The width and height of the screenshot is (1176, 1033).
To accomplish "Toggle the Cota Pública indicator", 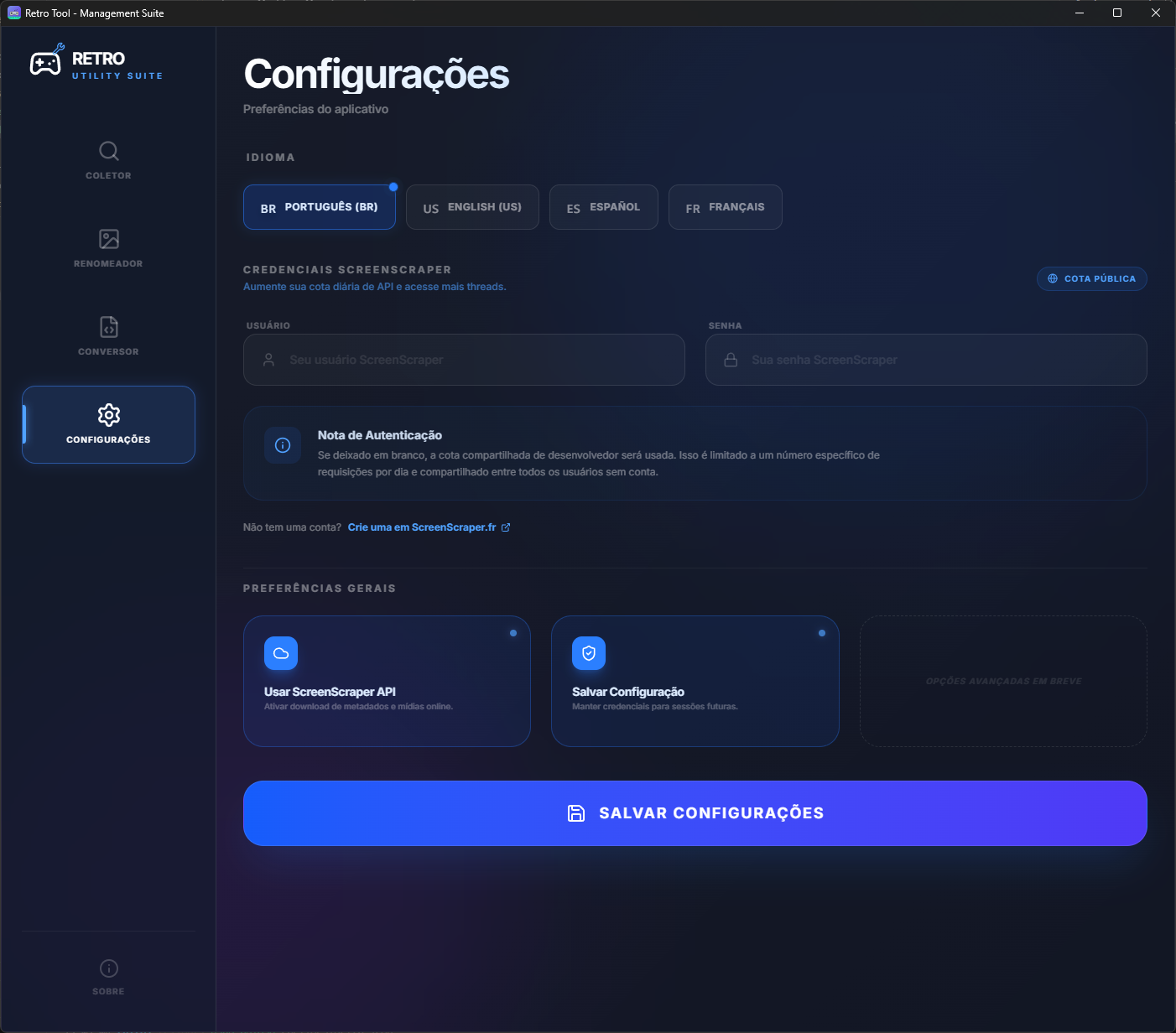I will [x=1091, y=278].
